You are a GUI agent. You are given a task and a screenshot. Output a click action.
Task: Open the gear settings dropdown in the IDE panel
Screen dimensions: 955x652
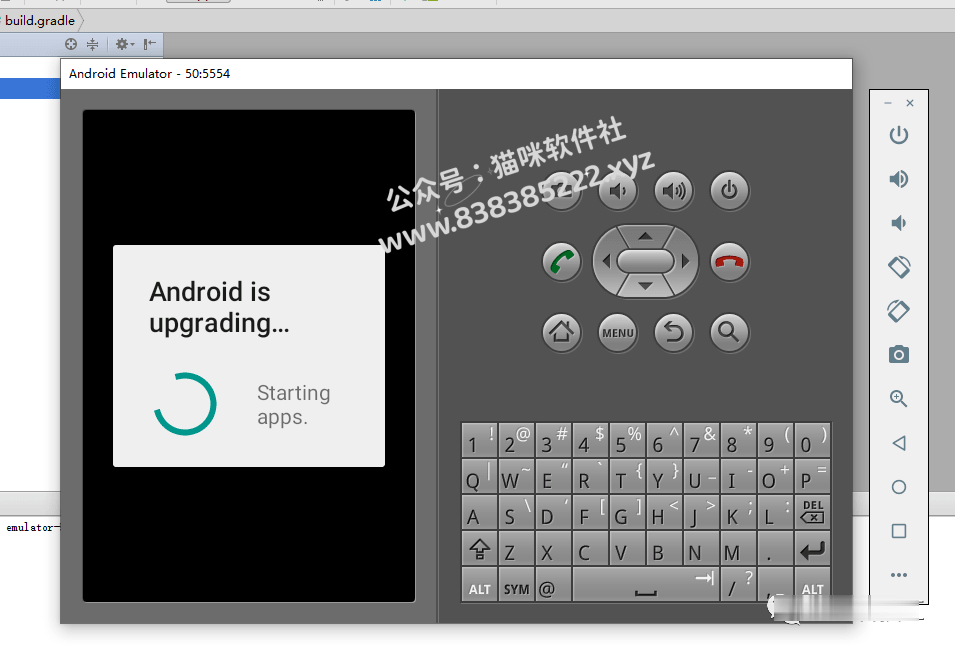(125, 44)
